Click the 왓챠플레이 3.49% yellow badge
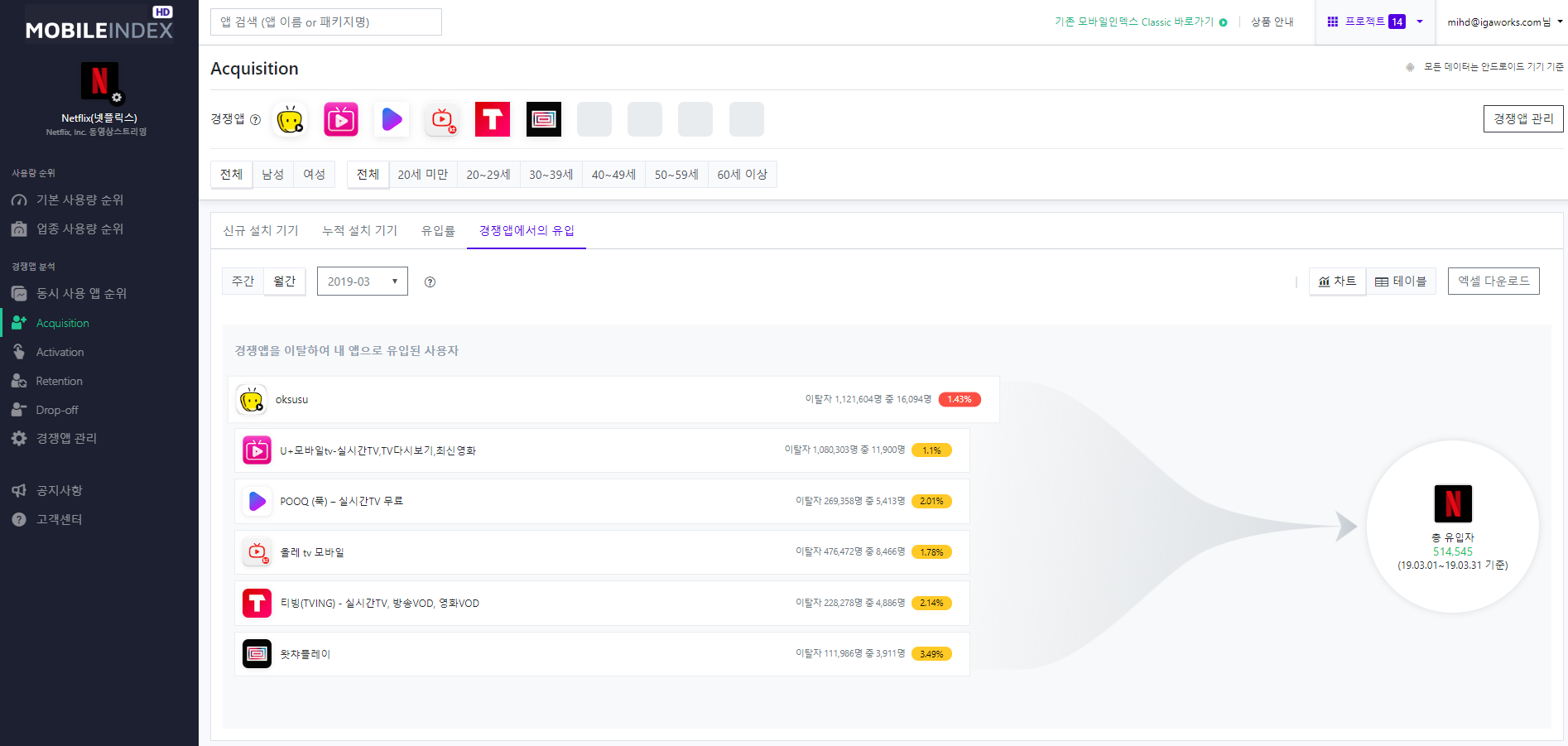 931,654
